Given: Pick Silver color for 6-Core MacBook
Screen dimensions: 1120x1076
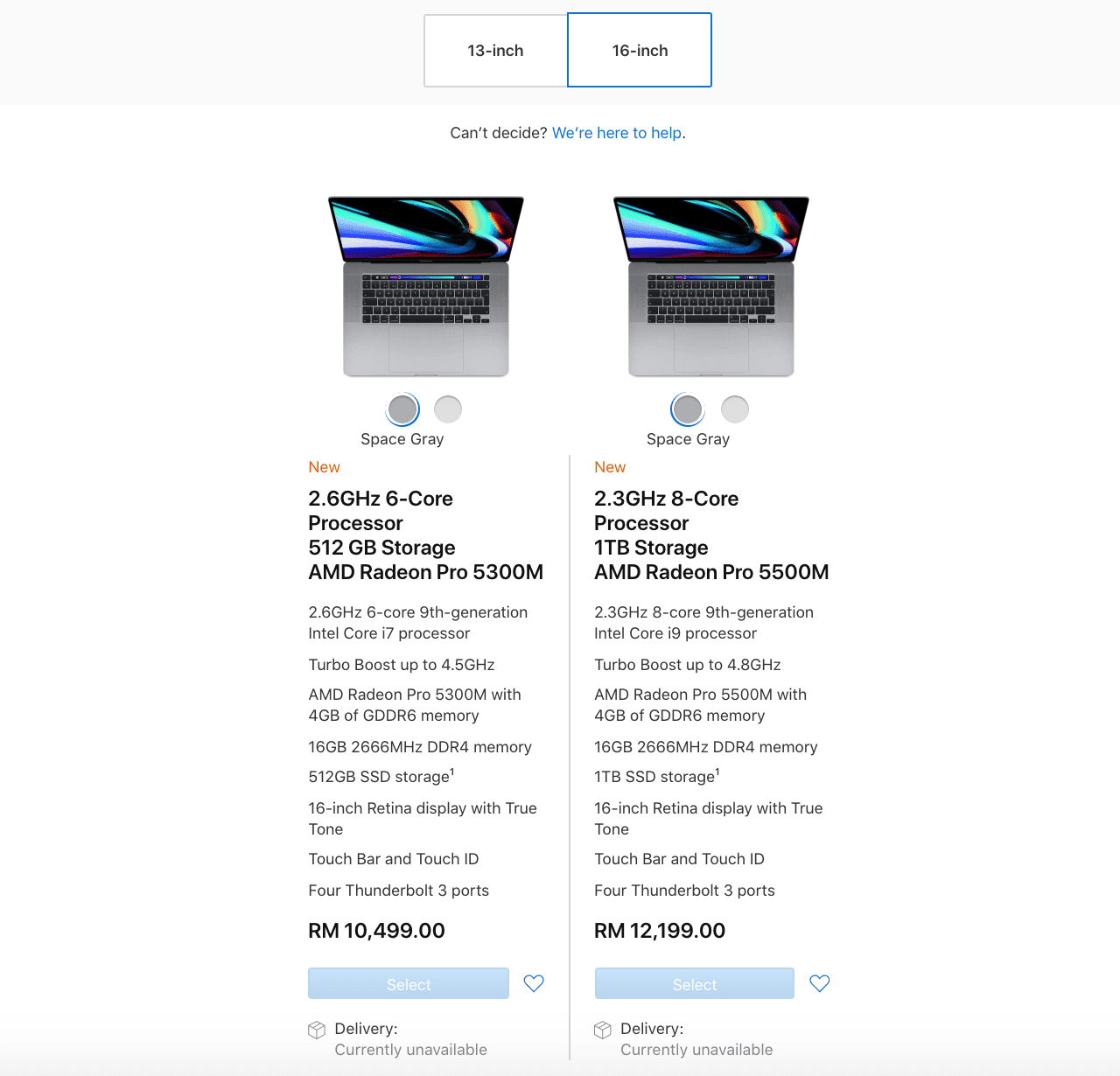Looking at the screenshot, I should click(x=448, y=409).
